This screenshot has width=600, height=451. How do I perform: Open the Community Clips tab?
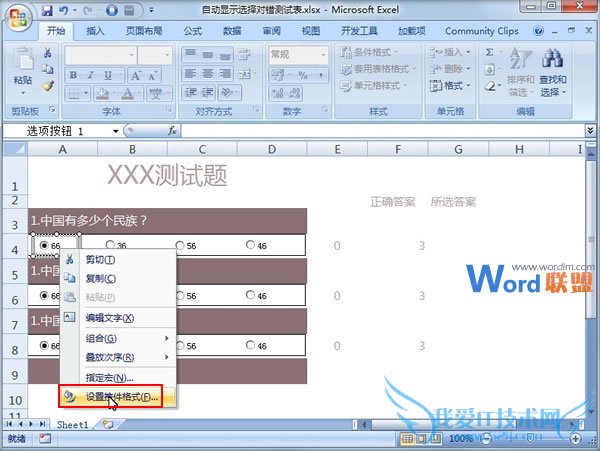[482, 31]
